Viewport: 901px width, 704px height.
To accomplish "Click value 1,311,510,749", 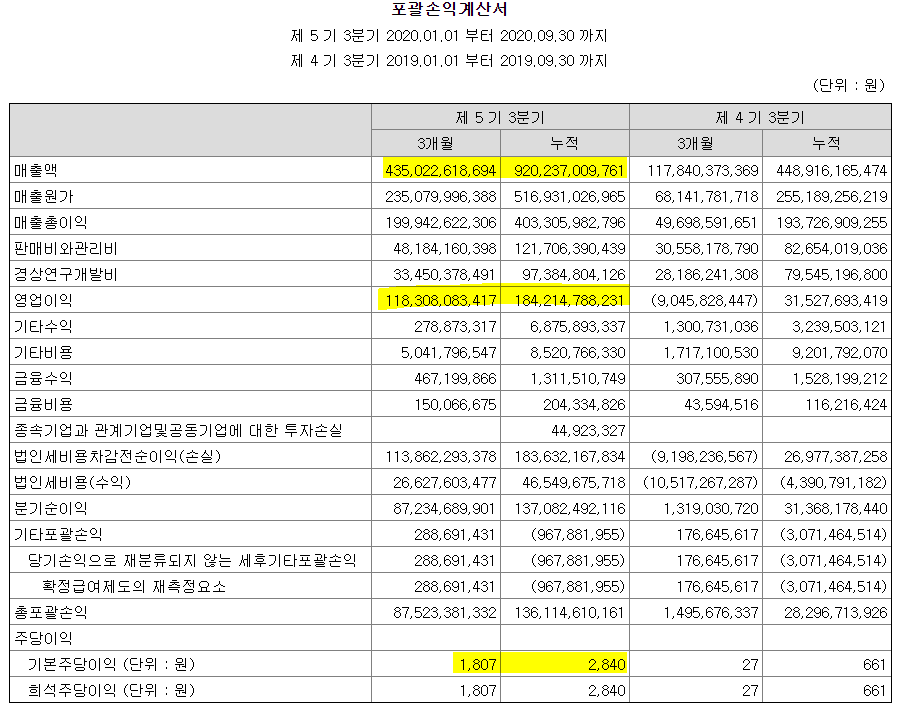I will (x=577, y=378).
